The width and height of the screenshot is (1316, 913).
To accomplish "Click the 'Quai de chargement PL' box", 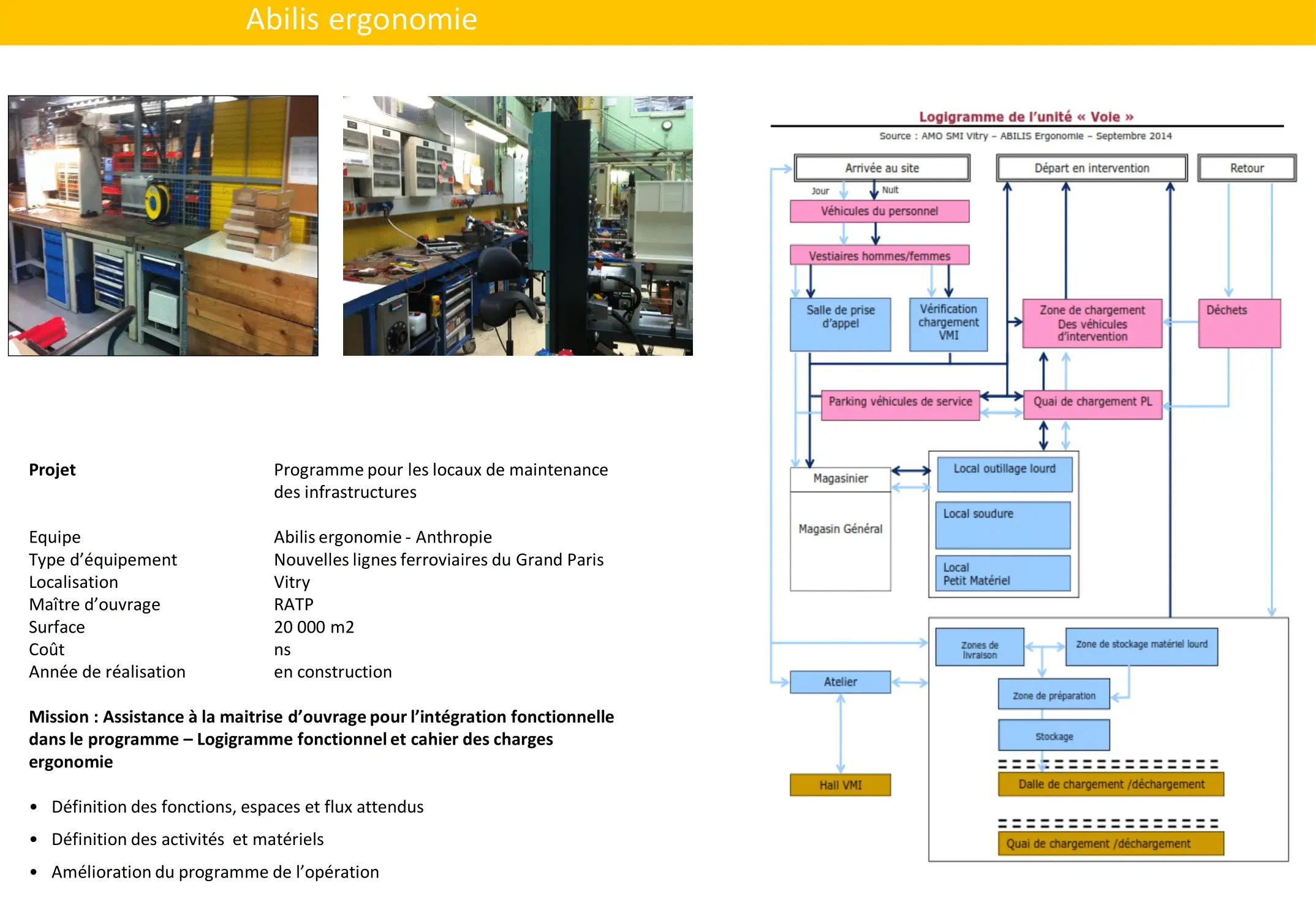I will coord(1093,405).
